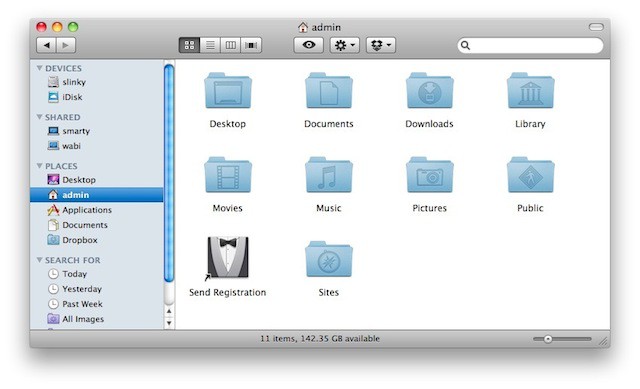Select slinky disk in sidebar
Viewport: 640px width, 389px height.
pos(96,82)
